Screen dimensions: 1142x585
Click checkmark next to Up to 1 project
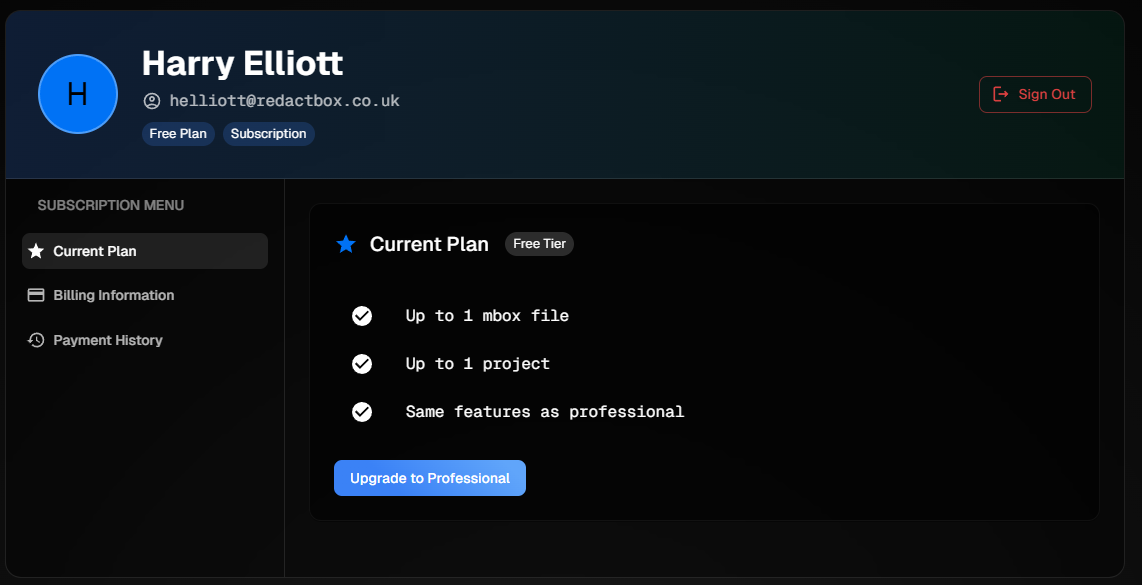362,364
